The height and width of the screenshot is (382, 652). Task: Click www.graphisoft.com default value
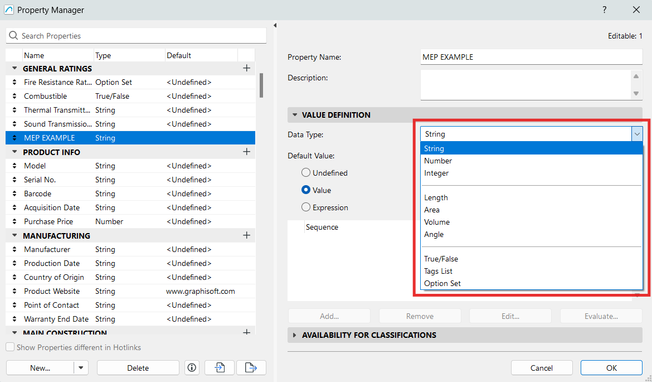[x=200, y=291]
